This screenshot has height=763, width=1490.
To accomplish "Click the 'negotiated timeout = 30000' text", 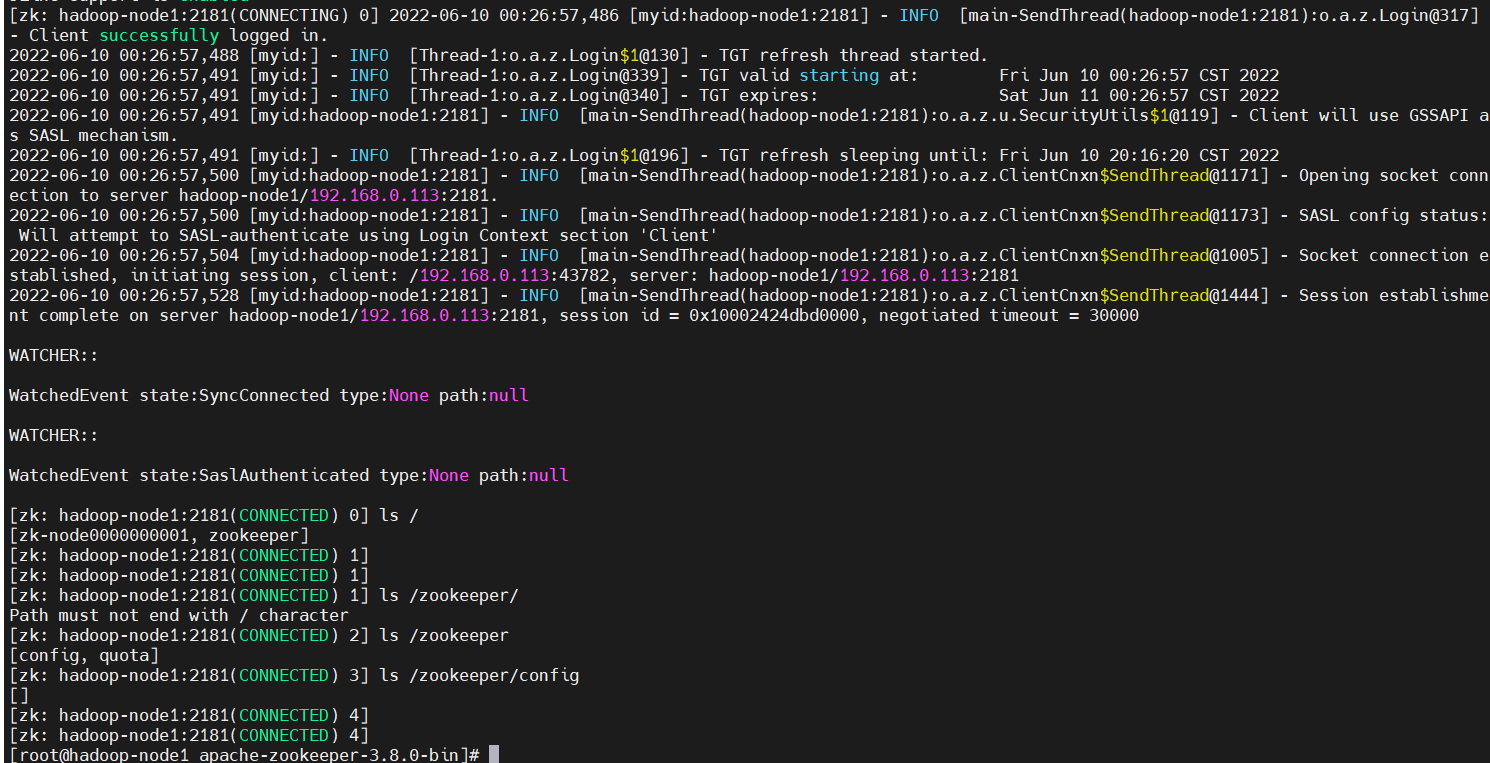I will pos(1008,315).
